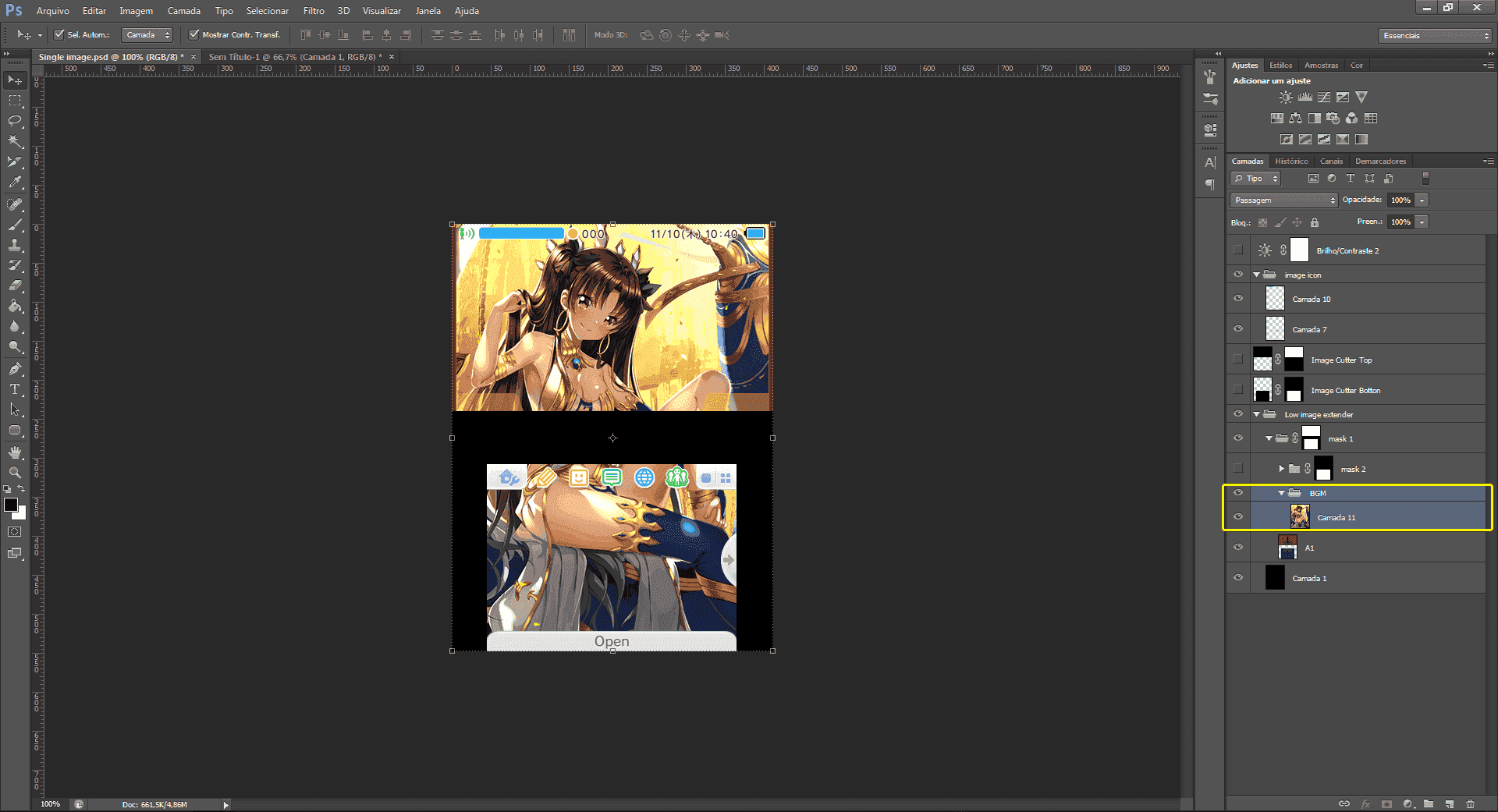Close the Single image.psd tab
The width and height of the screenshot is (1498, 812).
tap(192, 57)
